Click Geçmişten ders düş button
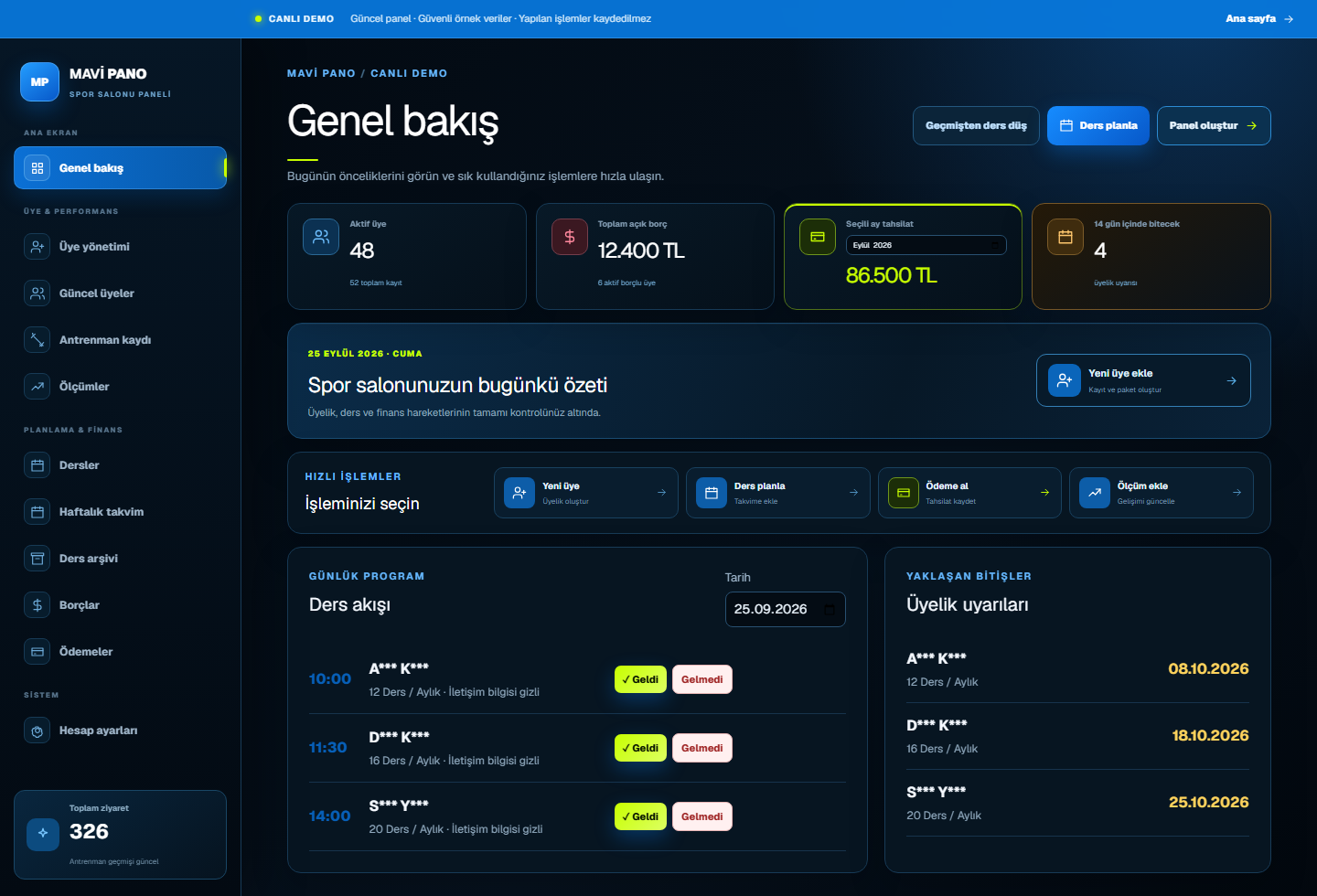Viewport: 1317px width, 896px height. (x=976, y=126)
